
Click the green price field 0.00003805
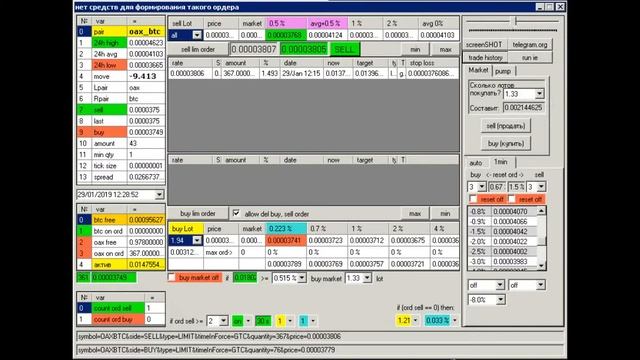point(304,49)
